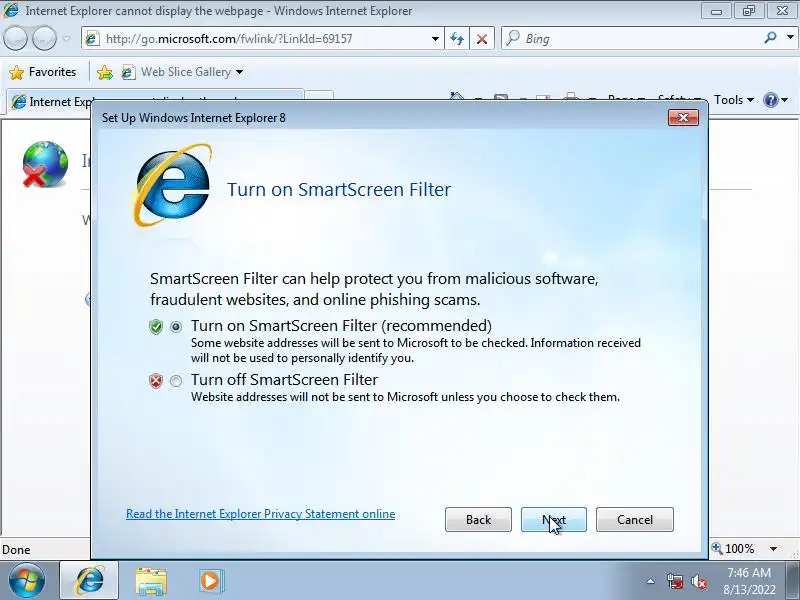
Task: Expand the search provider dropdown arrow
Action: coord(790,38)
